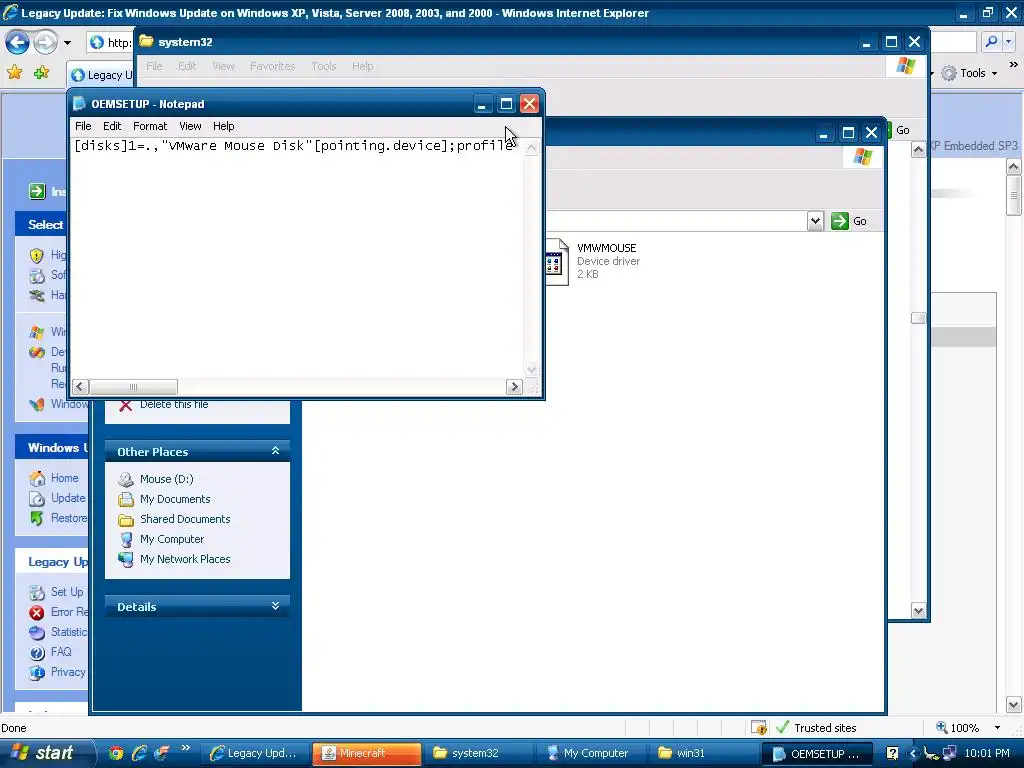Image resolution: width=1024 pixels, height=768 pixels.
Task: Click the Internet Explorer Forward button
Action: 45,43
